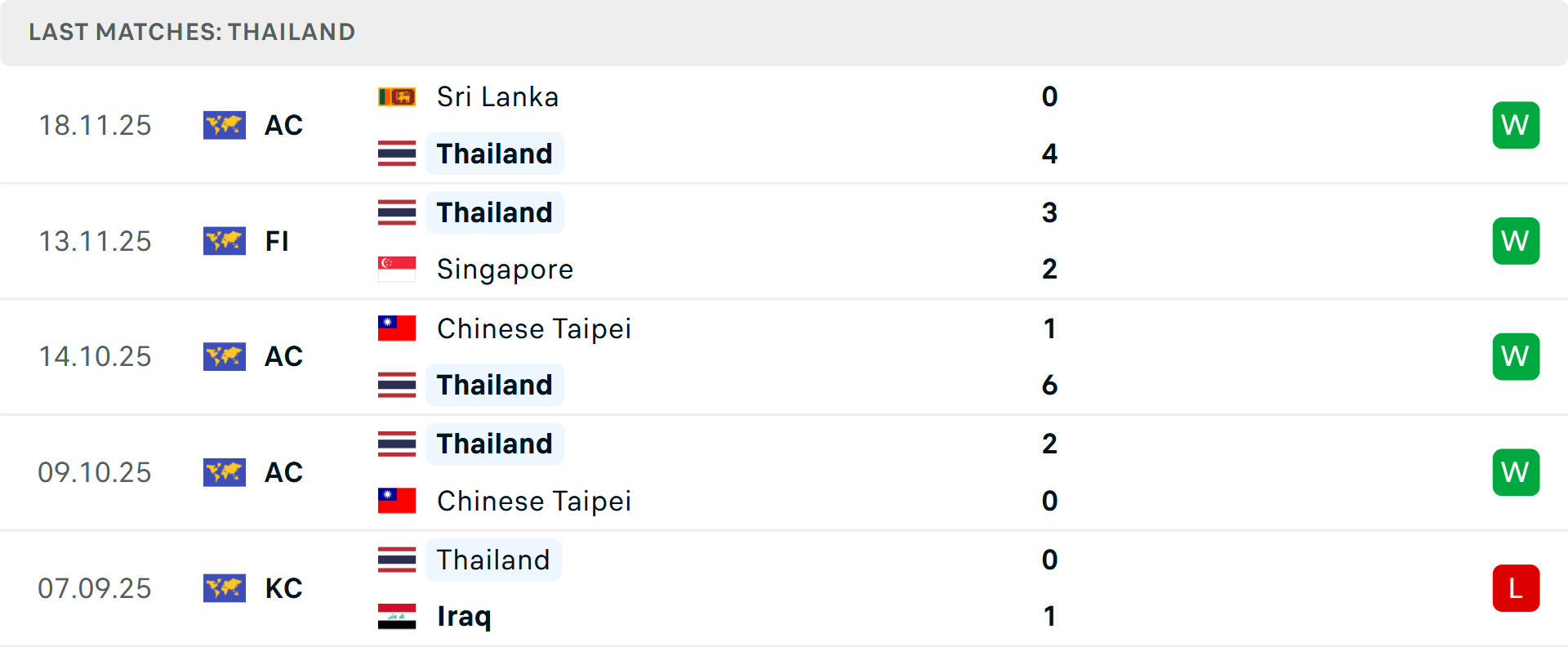Open the Iraq team link
The width and height of the screenshot is (1568, 647).
464,616
